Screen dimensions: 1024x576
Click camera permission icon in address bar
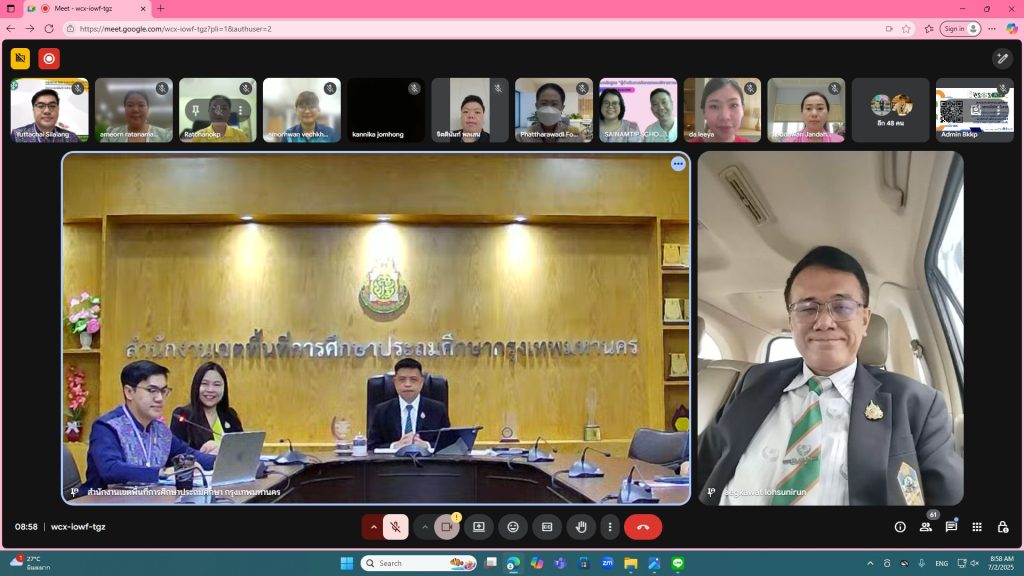click(x=889, y=29)
